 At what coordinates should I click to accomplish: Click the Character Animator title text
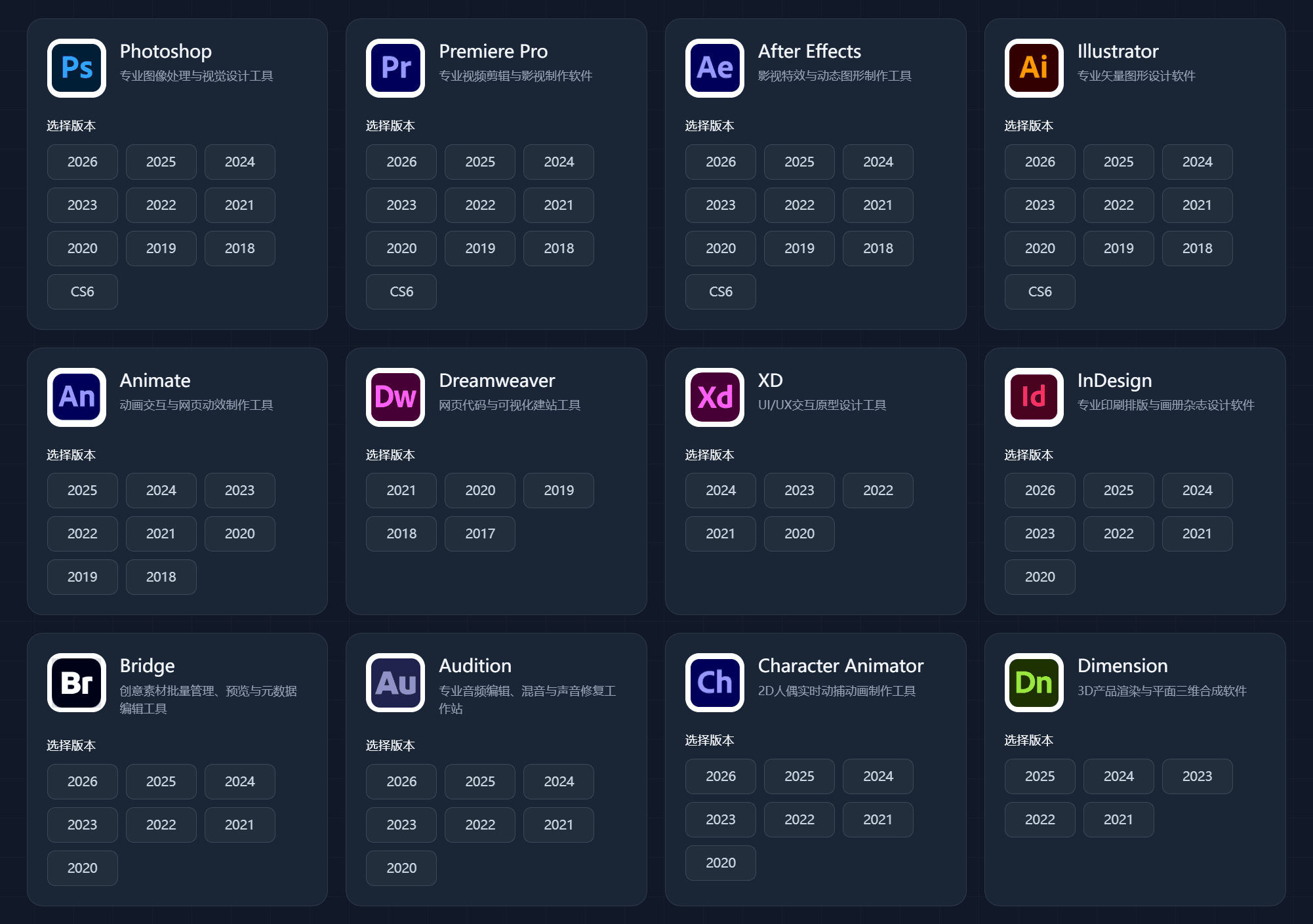click(841, 666)
